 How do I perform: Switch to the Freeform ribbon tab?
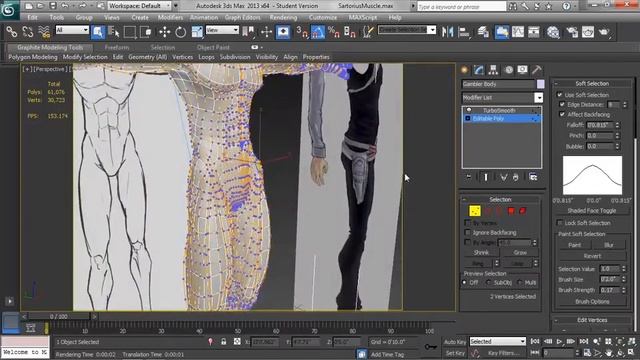click(x=117, y=47)
